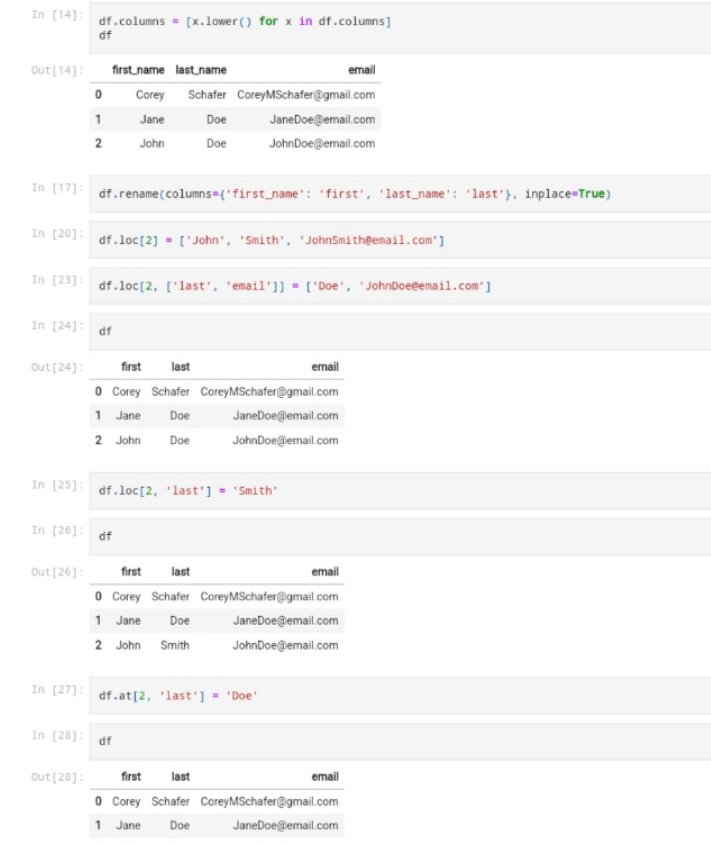The height and width of the screenshot is (844, 711).
Task: Click cell In [23] setting last and email
Action: (x=400, y=286)
